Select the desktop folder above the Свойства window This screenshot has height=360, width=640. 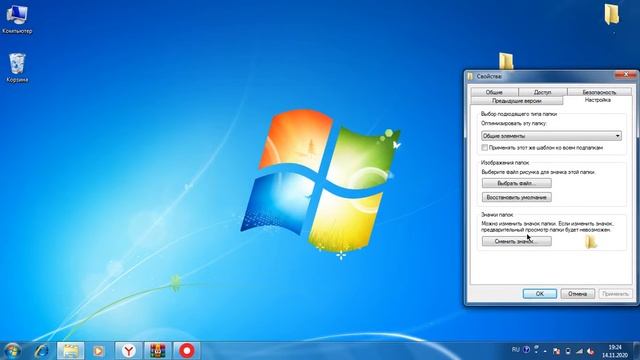pos(506,61)
